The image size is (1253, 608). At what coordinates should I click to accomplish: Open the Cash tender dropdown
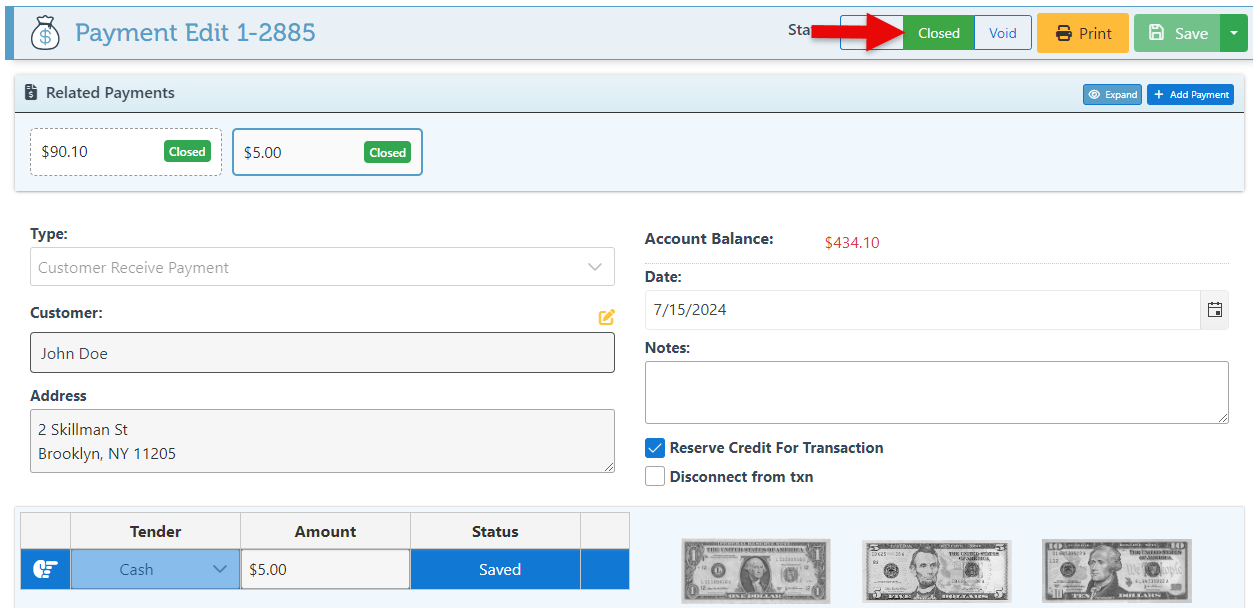point(155,569)
